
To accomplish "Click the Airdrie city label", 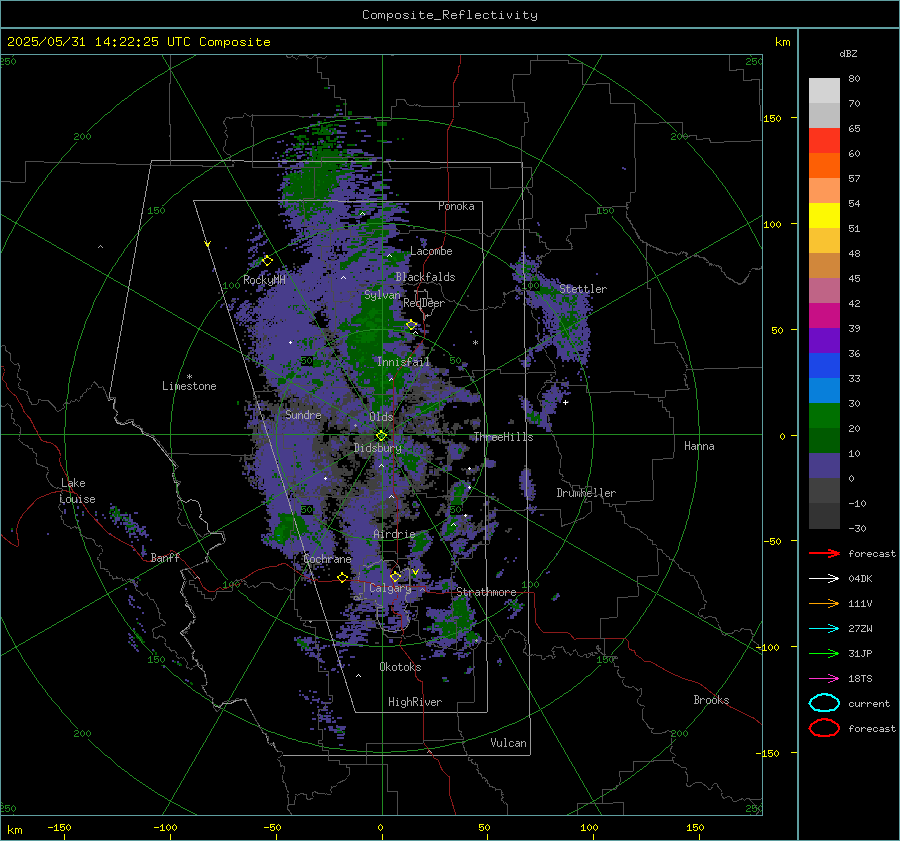I will (x=394, y=534).
